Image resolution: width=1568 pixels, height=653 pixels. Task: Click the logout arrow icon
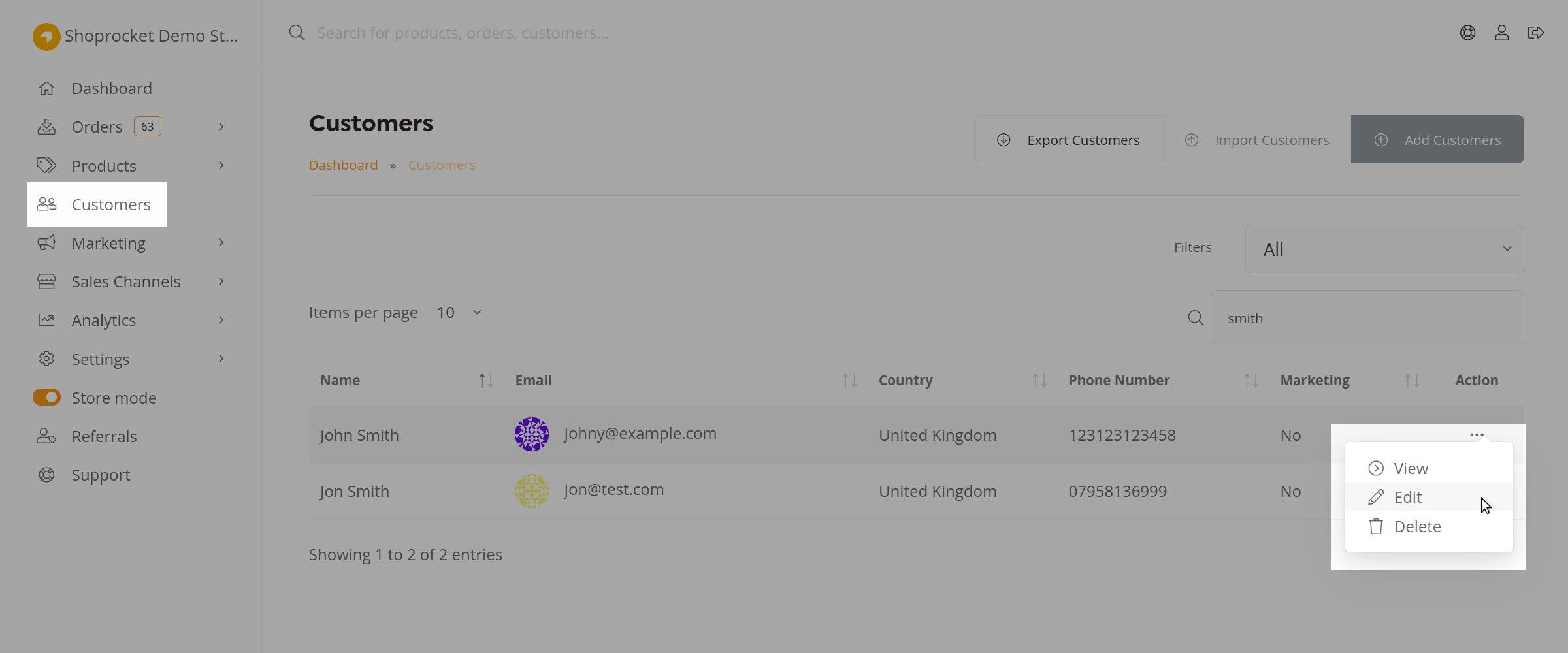coord(1535,33)
